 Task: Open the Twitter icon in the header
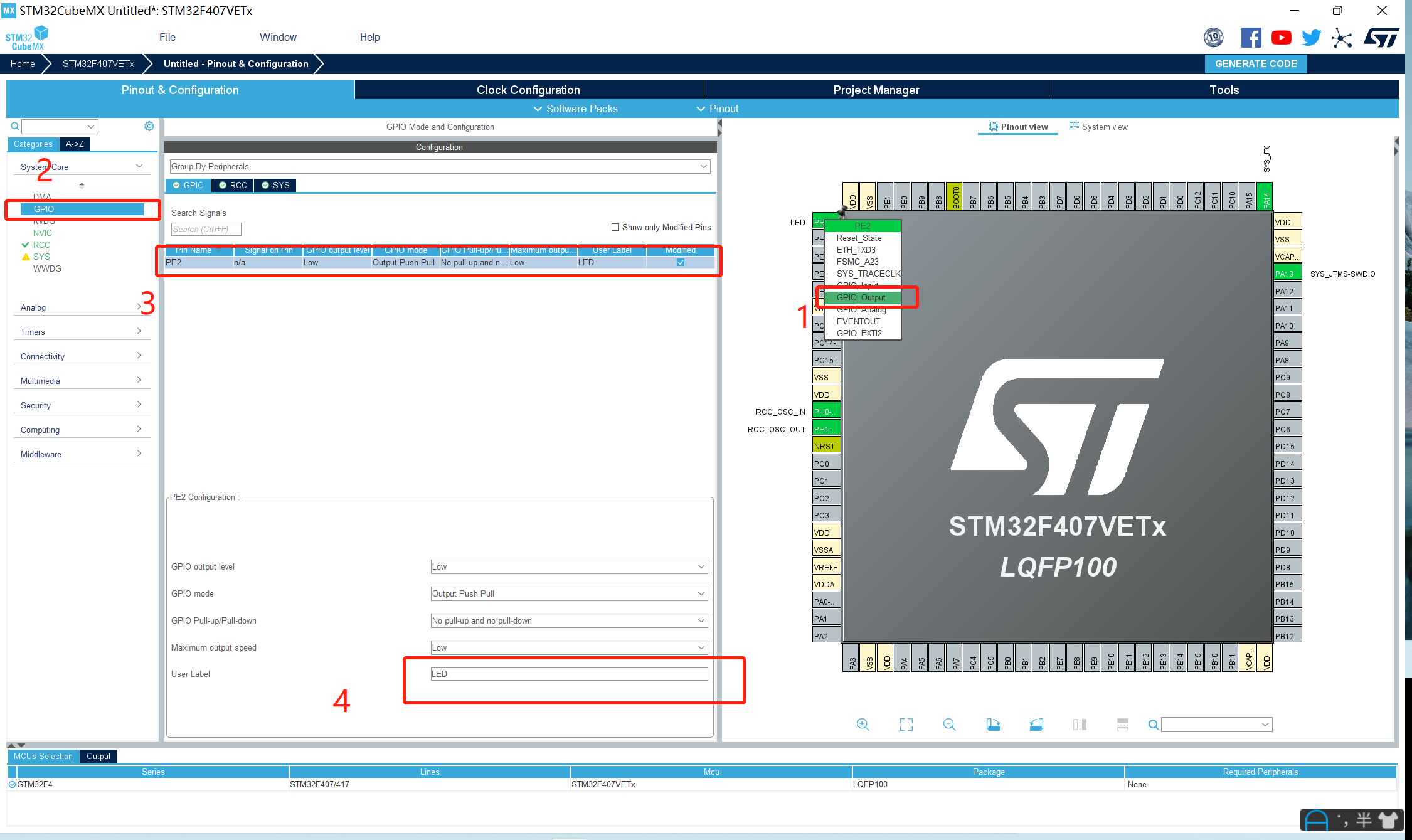click(x=1310, y=37)
